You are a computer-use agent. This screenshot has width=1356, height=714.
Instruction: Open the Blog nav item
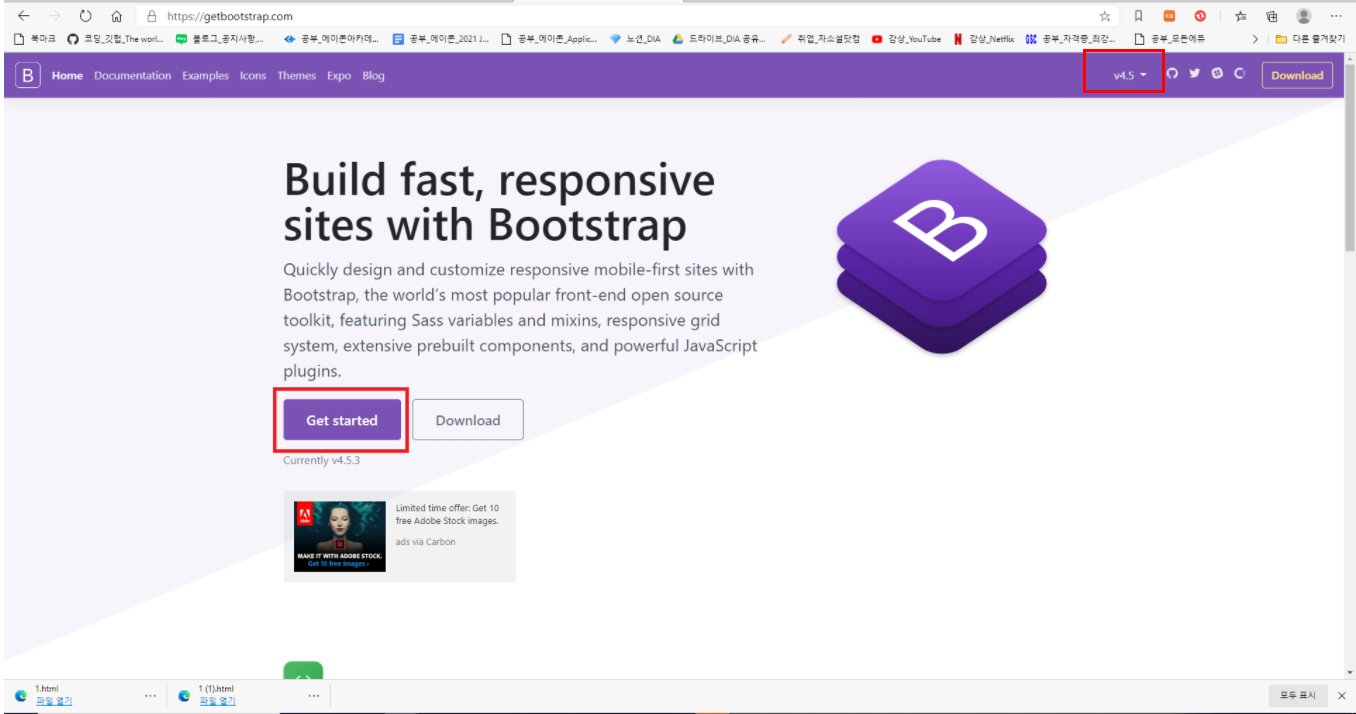[x=373, y=76]
